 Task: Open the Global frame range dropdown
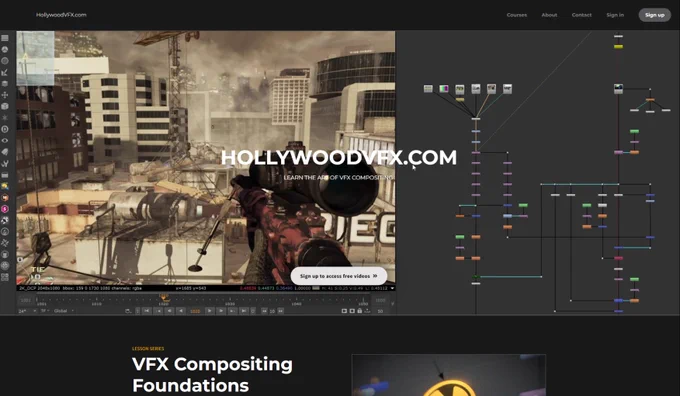tap(63, 311)
